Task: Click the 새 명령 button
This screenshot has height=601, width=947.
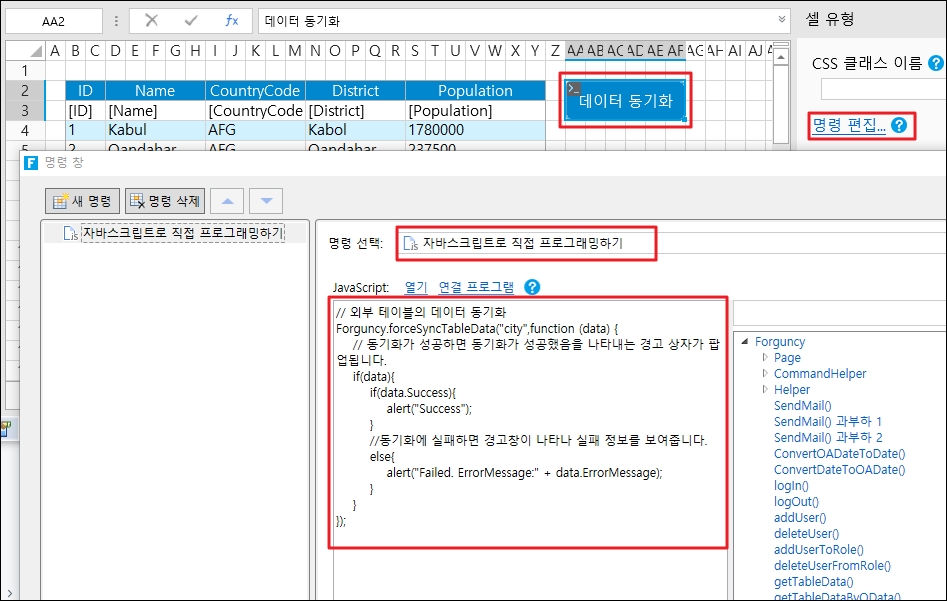Action: pos(83,201)
